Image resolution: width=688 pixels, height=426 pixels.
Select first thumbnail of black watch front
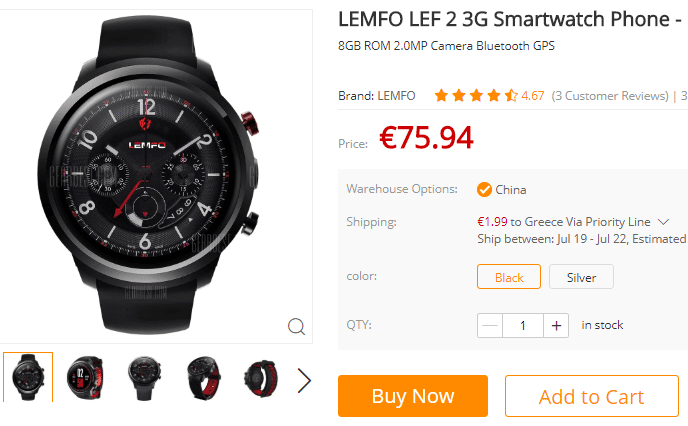[28, 377]
